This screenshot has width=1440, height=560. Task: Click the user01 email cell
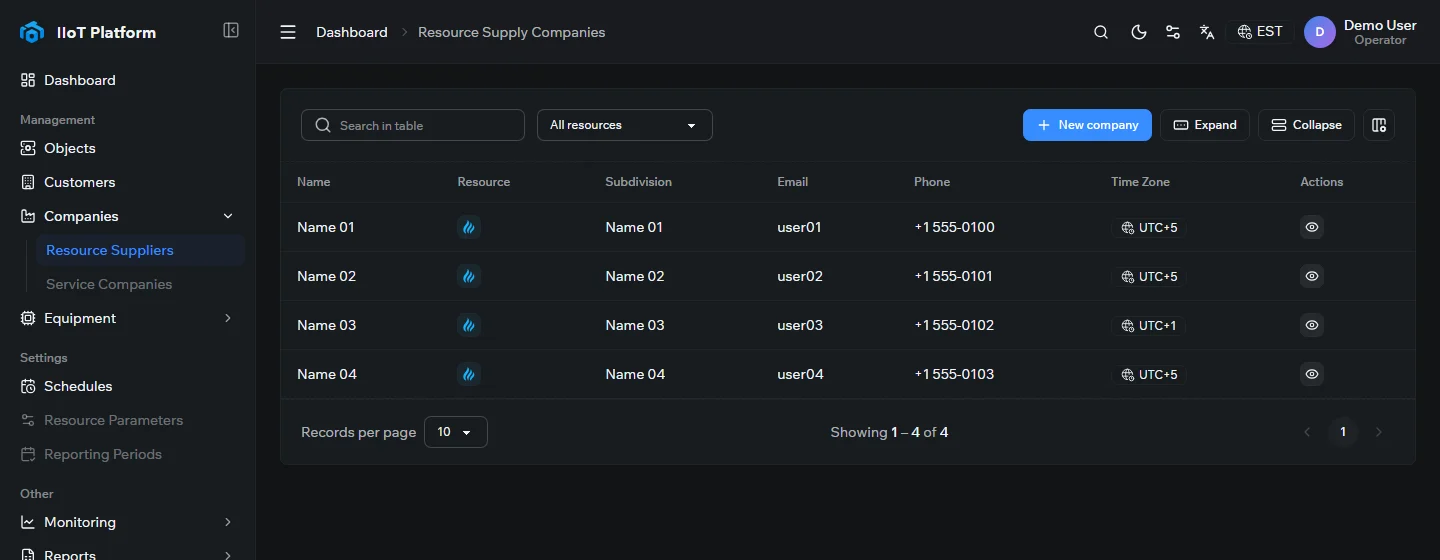(x=799, y=227)
